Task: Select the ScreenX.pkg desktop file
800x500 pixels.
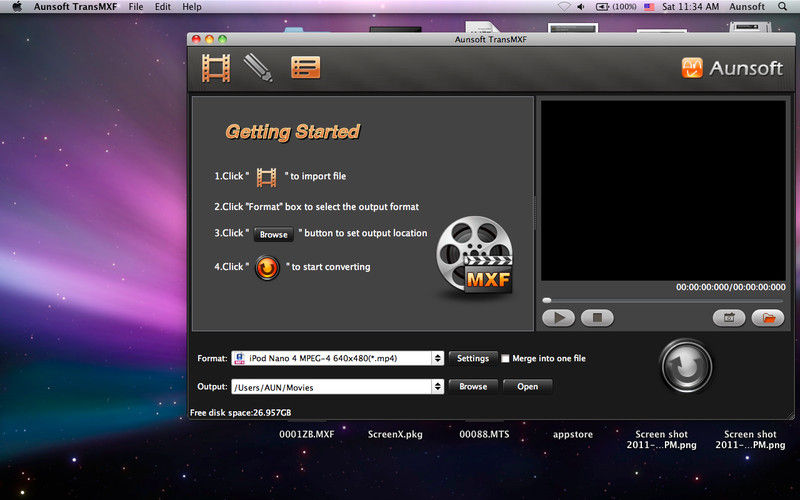Action: (395, 434)
